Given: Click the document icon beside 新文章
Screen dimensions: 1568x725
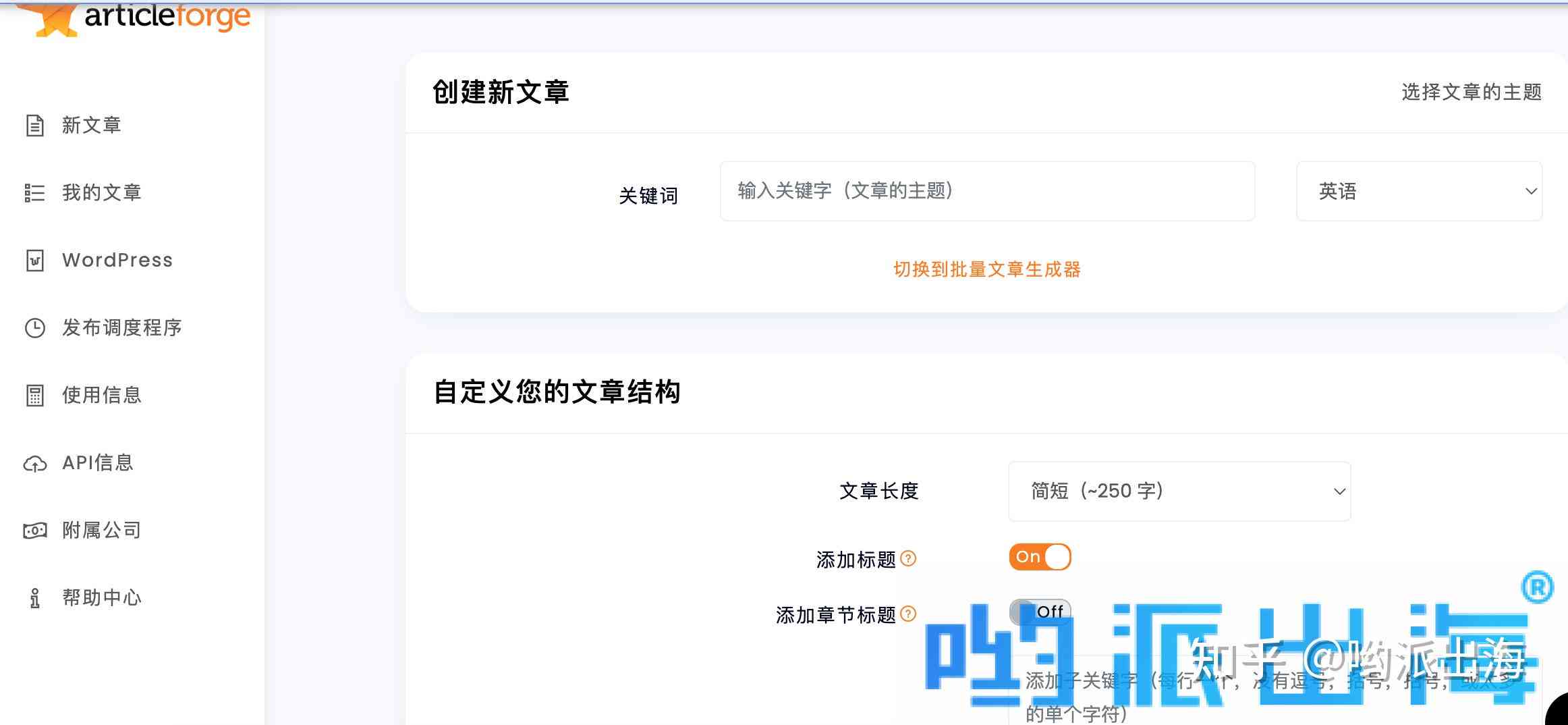Looking at the screenshot, I should tap(34, 126).
